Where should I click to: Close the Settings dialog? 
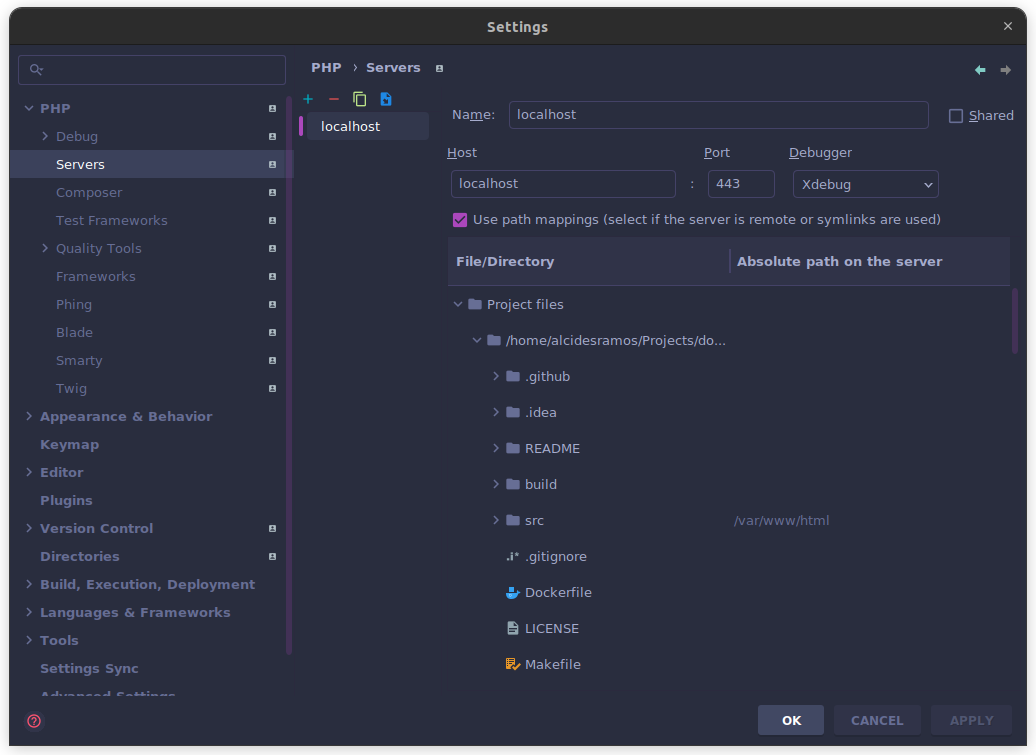click(x=1008, y=26)
